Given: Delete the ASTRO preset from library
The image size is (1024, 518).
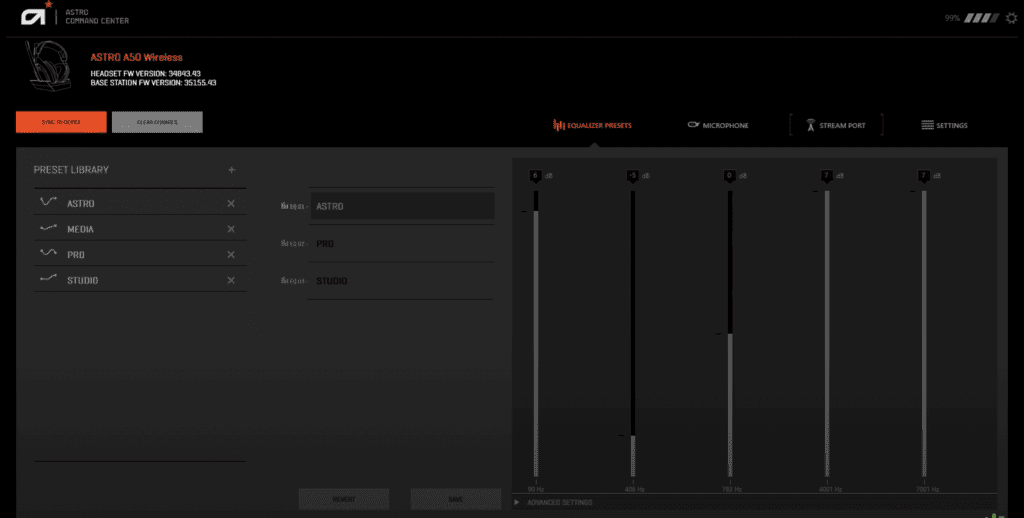Looking at the screenshot, I should [231, 204].
